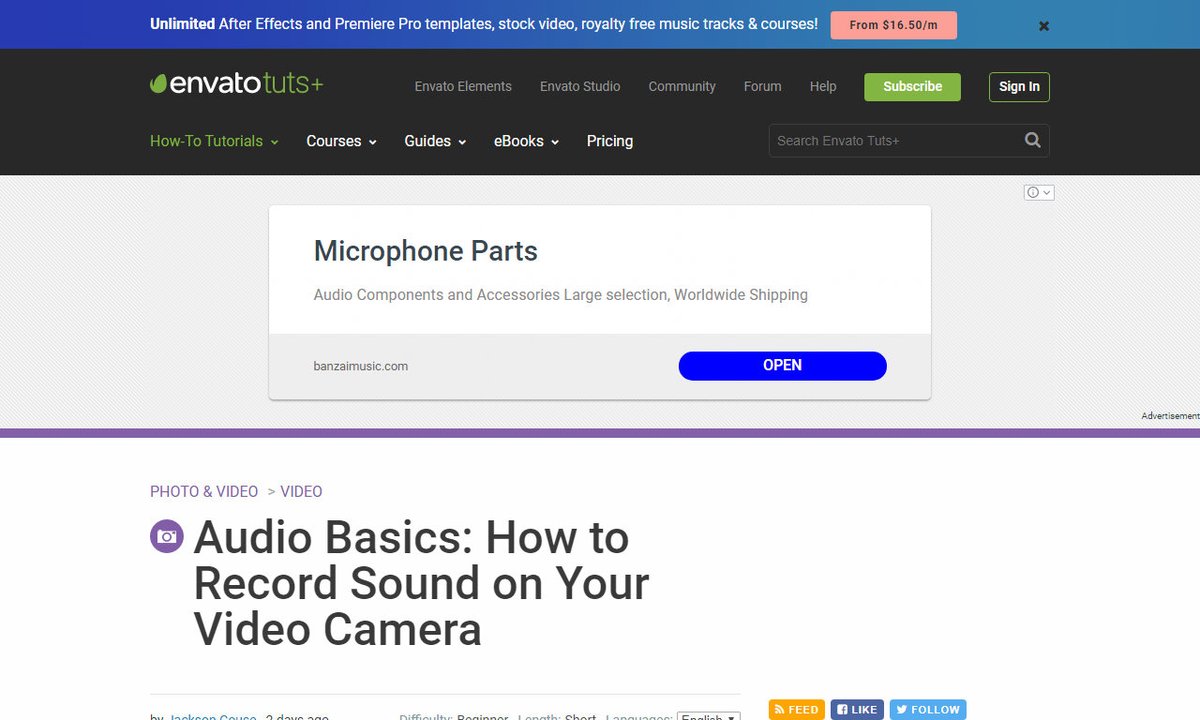Click the Jackson Couse author link
The image size is (1200, 720).
tap(212, 717)
